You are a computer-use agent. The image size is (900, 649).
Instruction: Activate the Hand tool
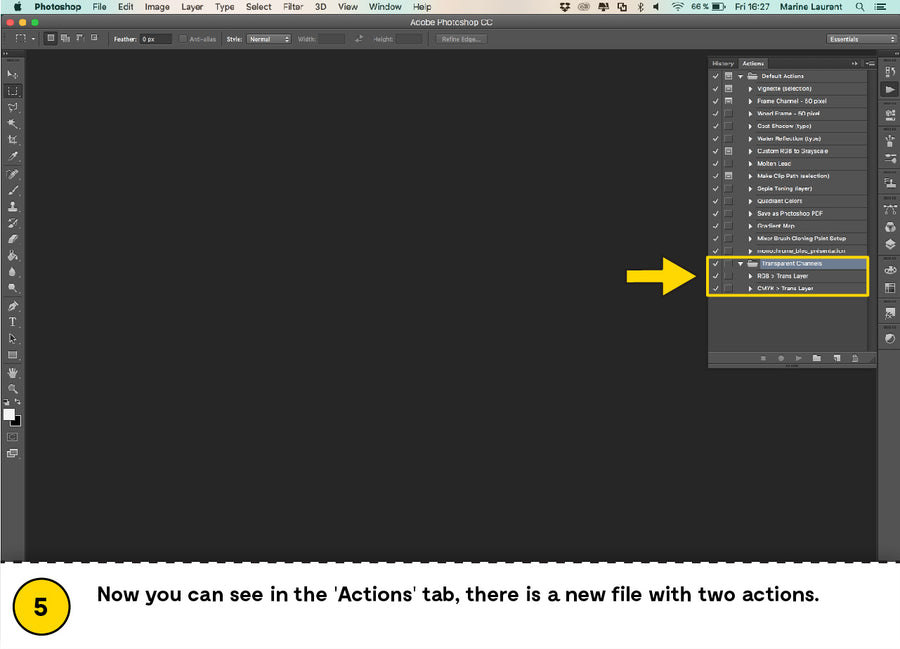pyautogui.click(x=13, y=372)
